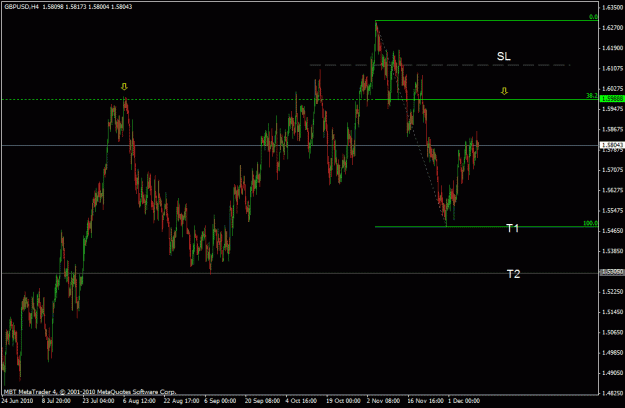625x408 pixels.
Task: Click the 1.51450 price scale value
Action: click(612, 312)
